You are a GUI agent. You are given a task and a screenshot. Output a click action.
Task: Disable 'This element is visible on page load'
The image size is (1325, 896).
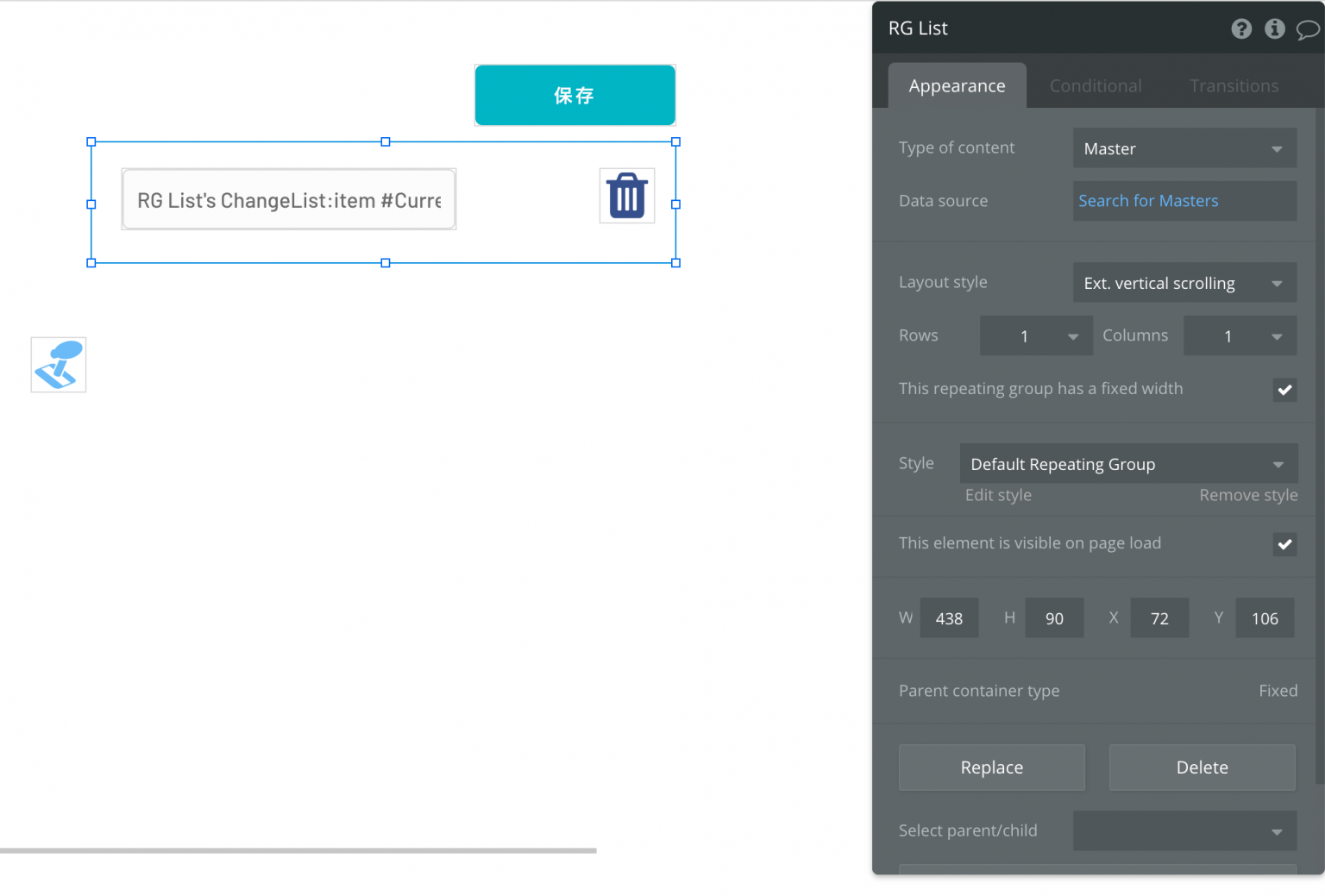point(1284,544)
